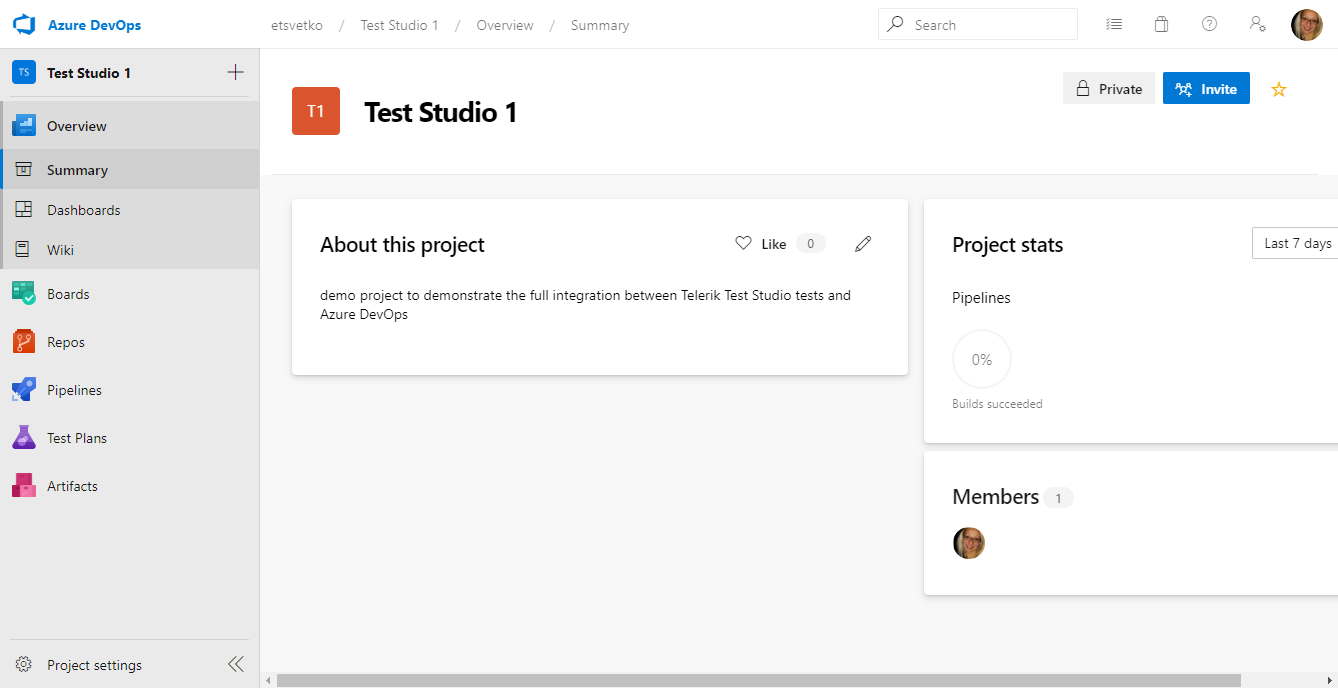Open the Test Plans hub

pos(130,438)
